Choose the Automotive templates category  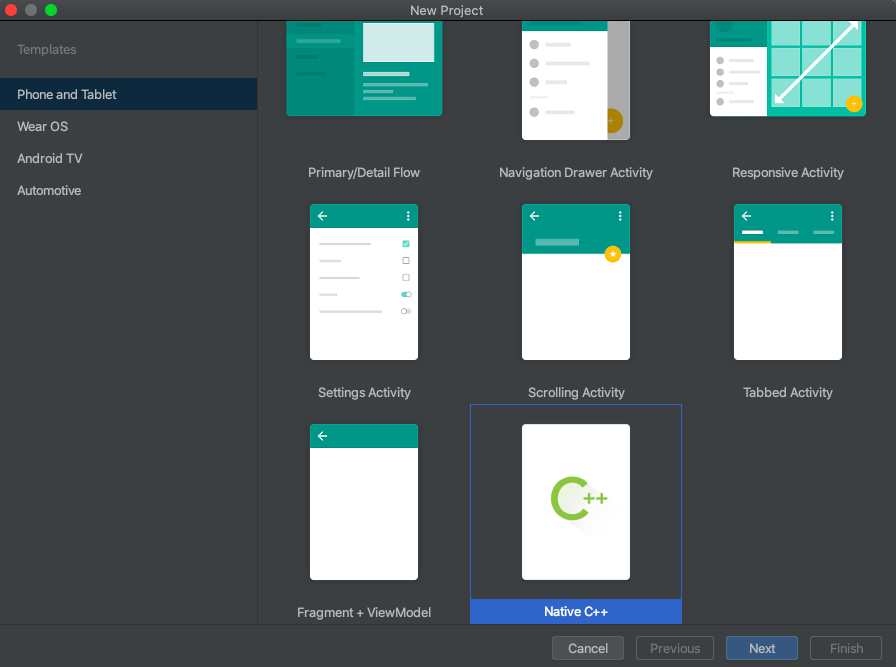click(128, 190)
